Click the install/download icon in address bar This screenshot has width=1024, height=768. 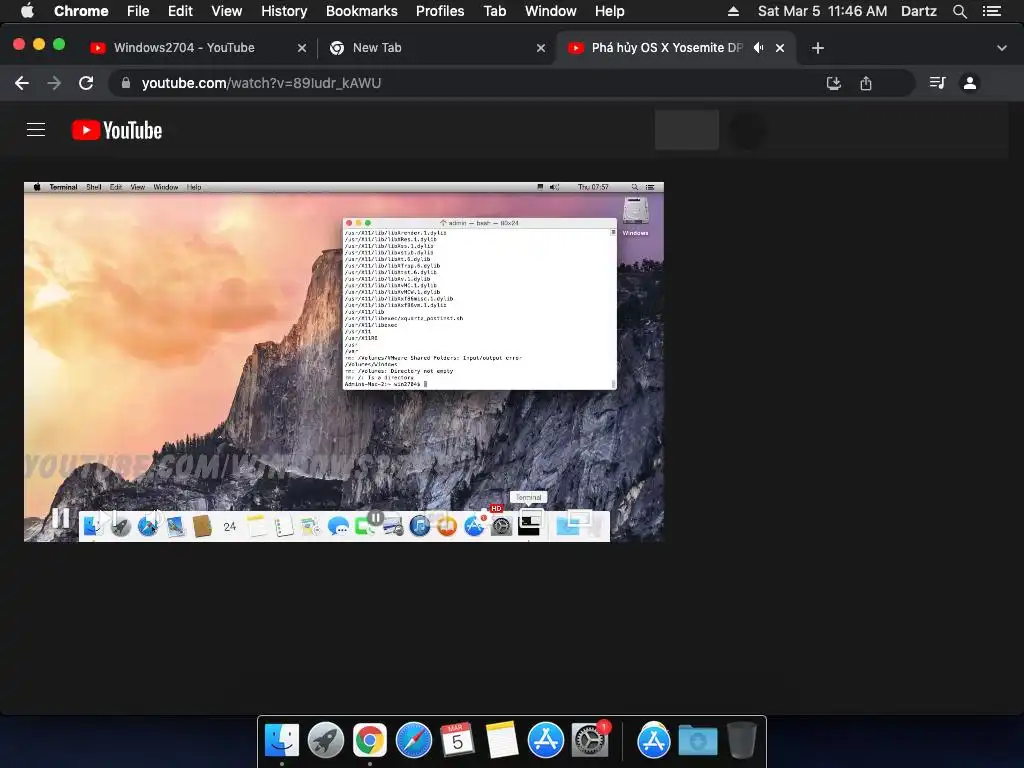tap(833, 83)
